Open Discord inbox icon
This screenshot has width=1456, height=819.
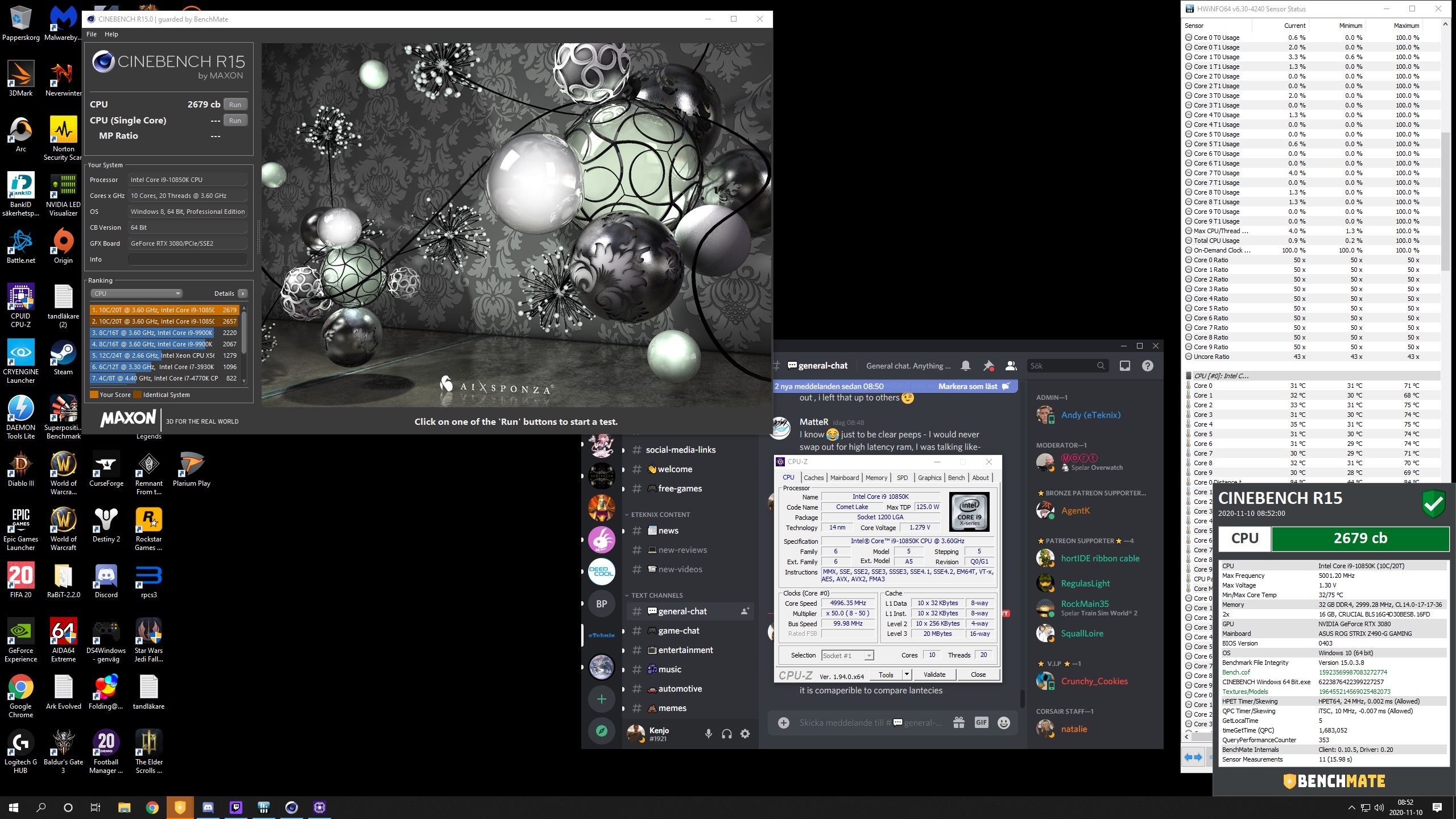click(x=1125, y=366)
